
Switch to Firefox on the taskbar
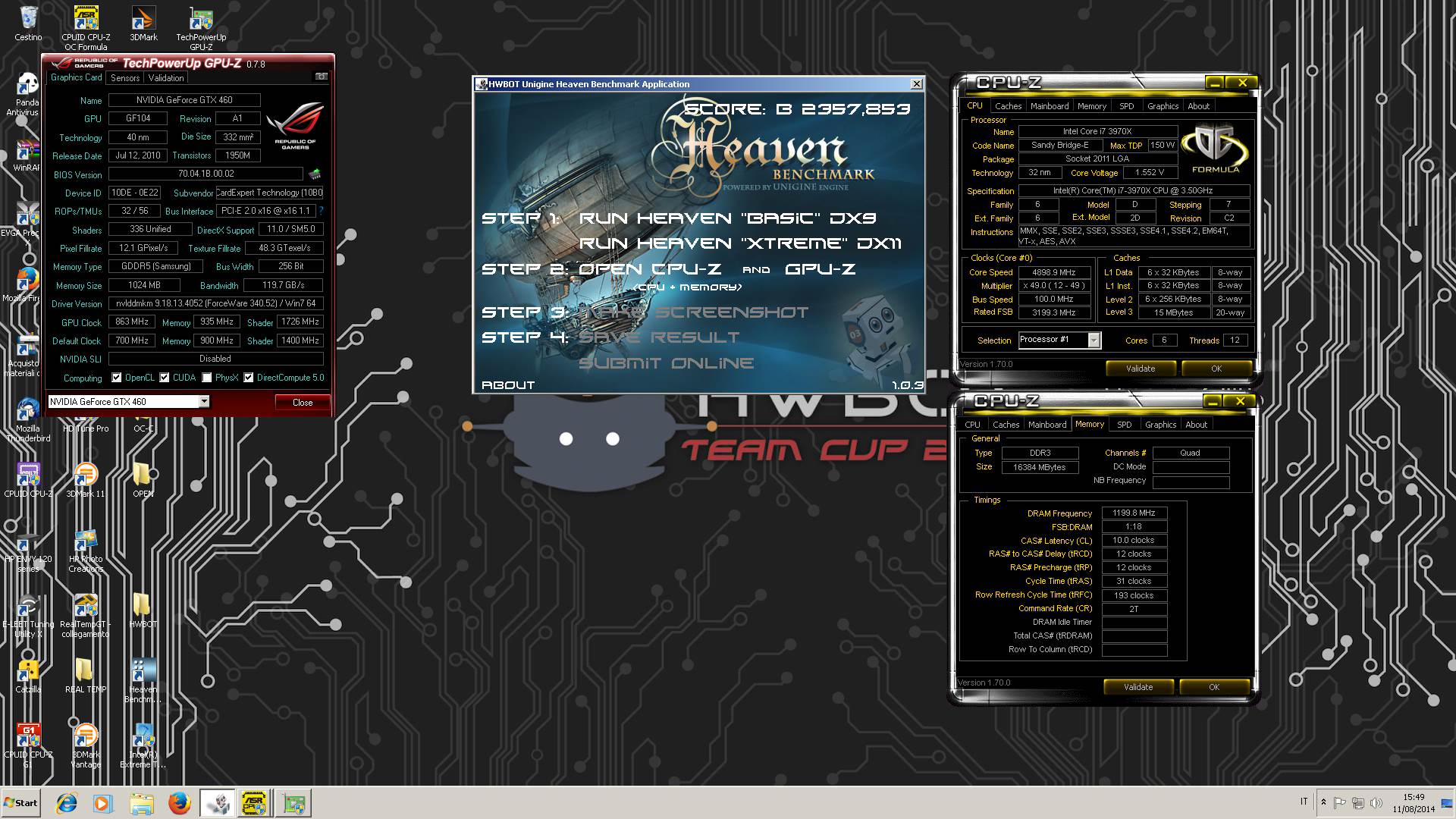[180, 803]
